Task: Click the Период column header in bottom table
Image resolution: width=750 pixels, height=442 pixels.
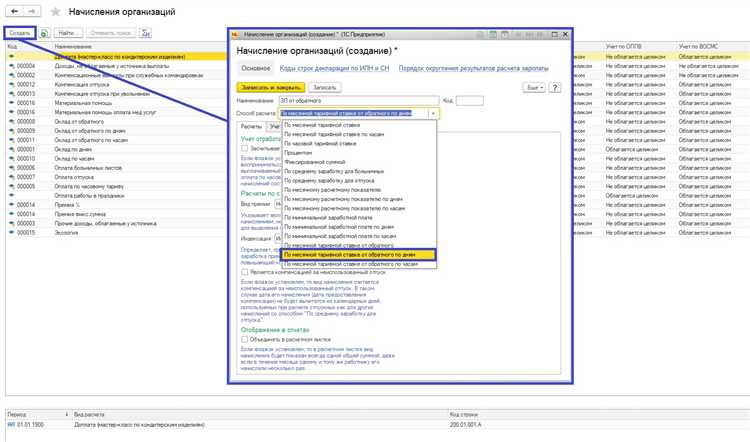Action: (17, 415)
